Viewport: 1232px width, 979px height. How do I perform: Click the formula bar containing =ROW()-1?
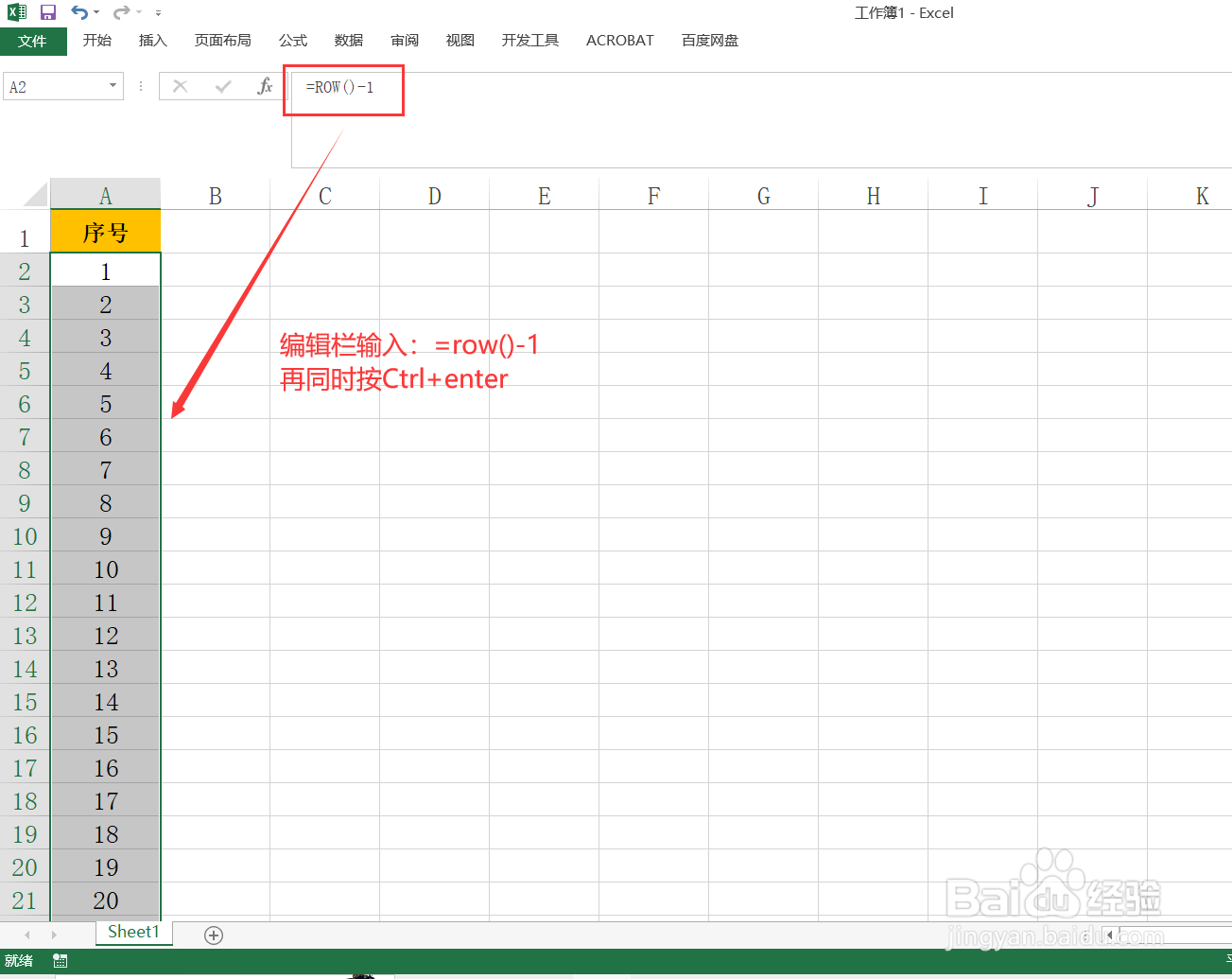[761, 120]
